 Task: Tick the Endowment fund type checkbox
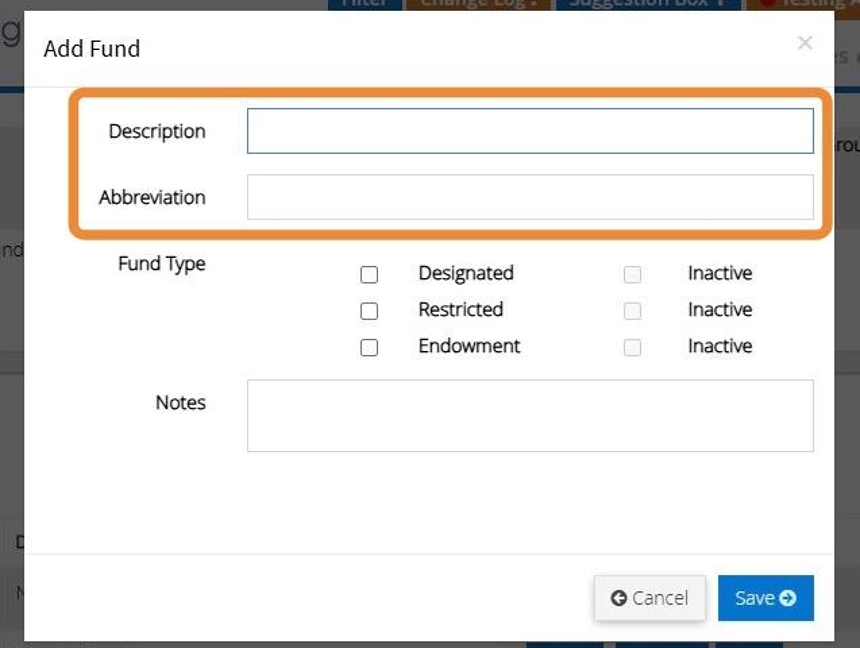tap(369, 348)
